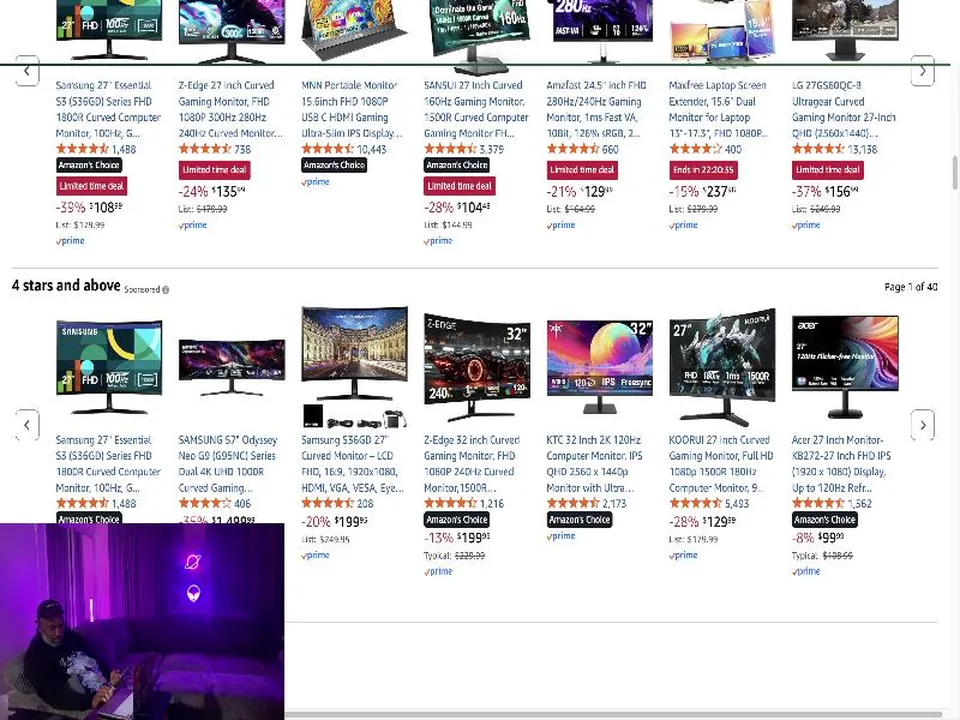This screenshot has width=960, height=720.
Task: Click the $199 price of Samsung S36GD 27"
Action: (x=351, y=522)
